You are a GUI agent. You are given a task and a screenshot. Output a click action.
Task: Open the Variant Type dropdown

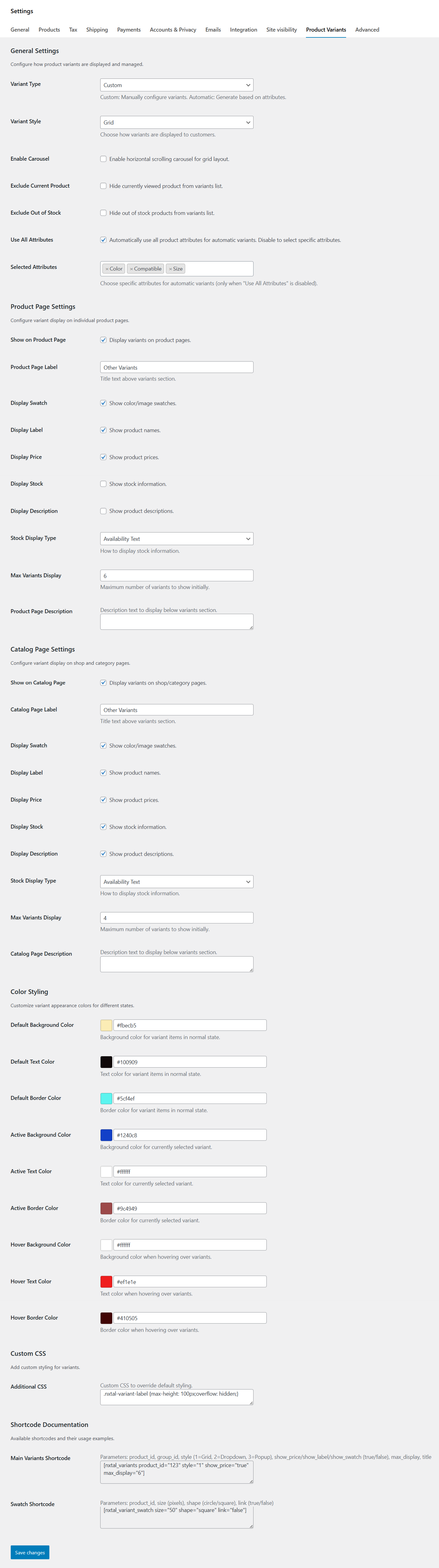[177, 85]
